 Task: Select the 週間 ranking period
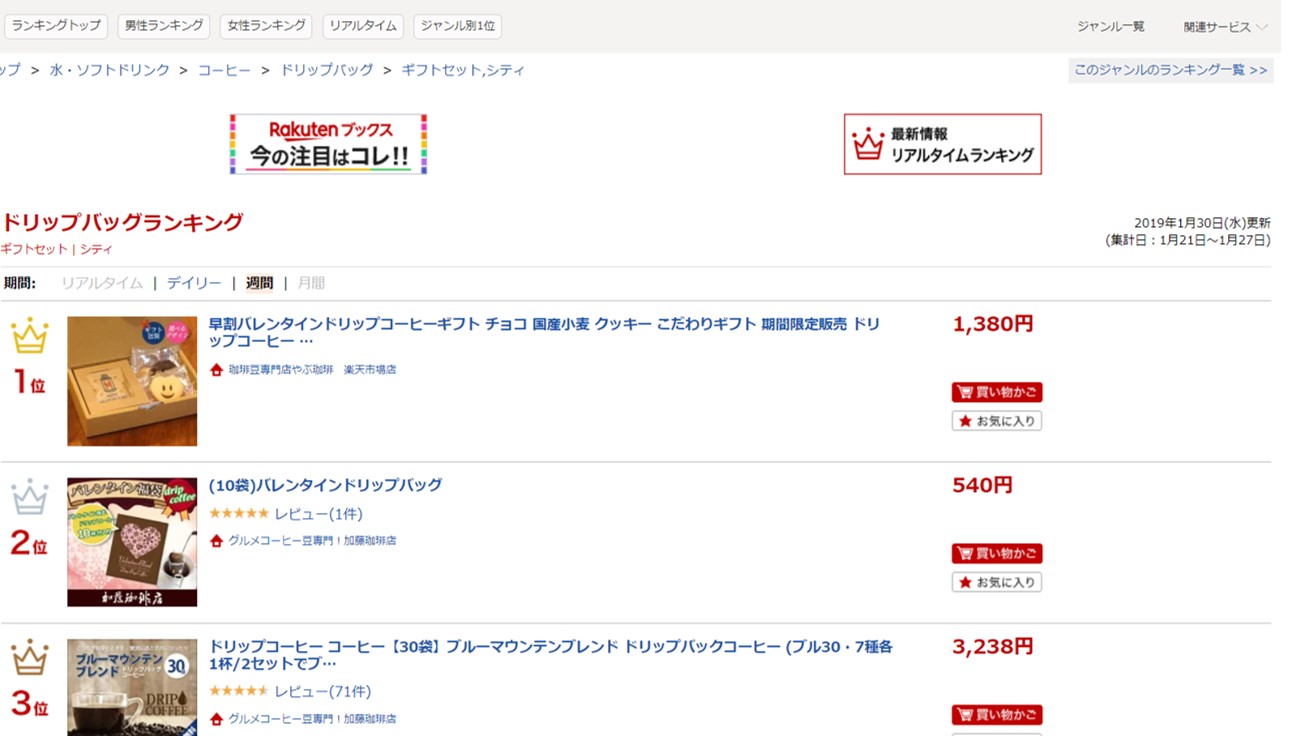pyautogui.click(x=259, y=283)
